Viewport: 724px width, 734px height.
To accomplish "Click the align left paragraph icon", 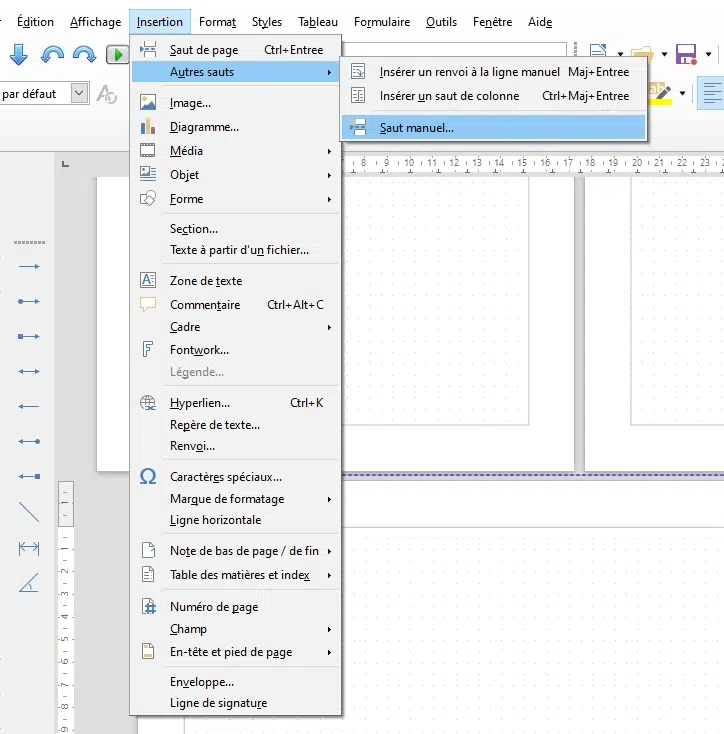I will coord(712,93).
